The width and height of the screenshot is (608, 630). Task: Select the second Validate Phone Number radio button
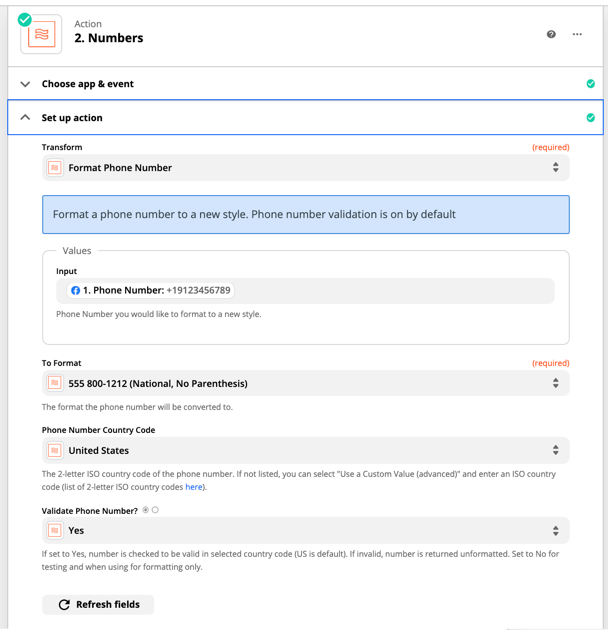pos(155,510)
